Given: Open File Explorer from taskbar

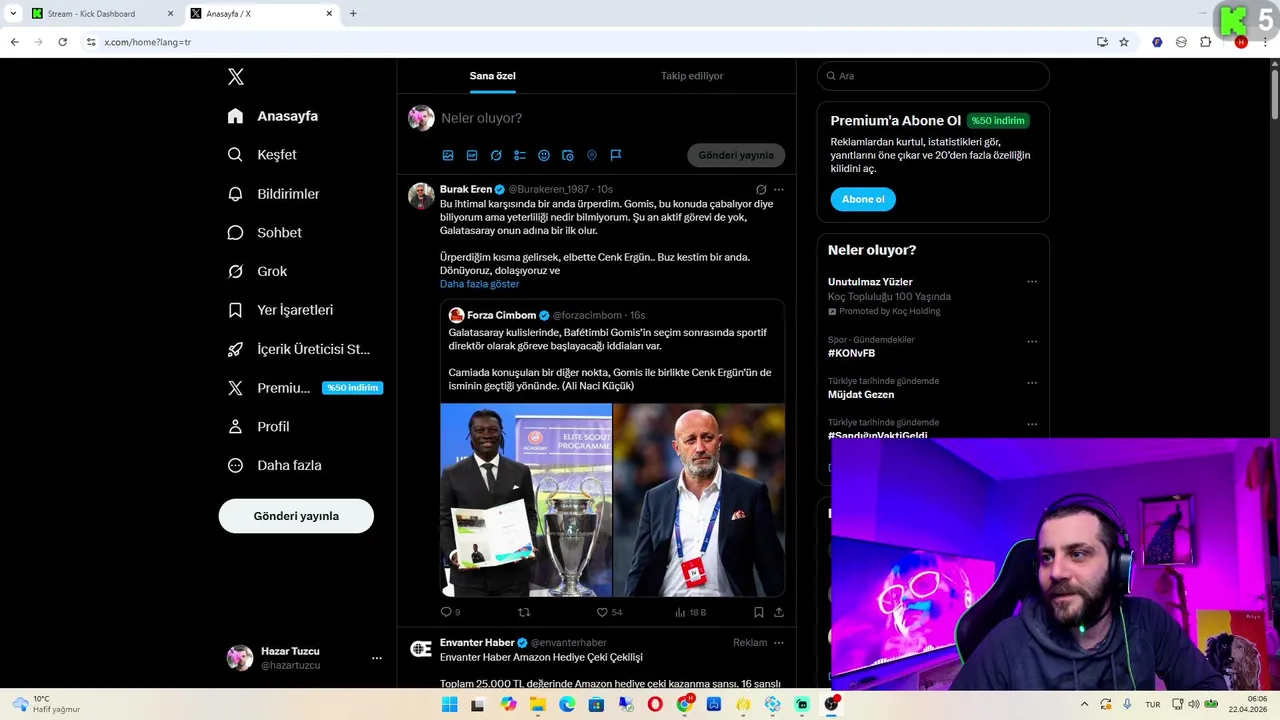Looking at the screenshot, I should click(538, 704).
